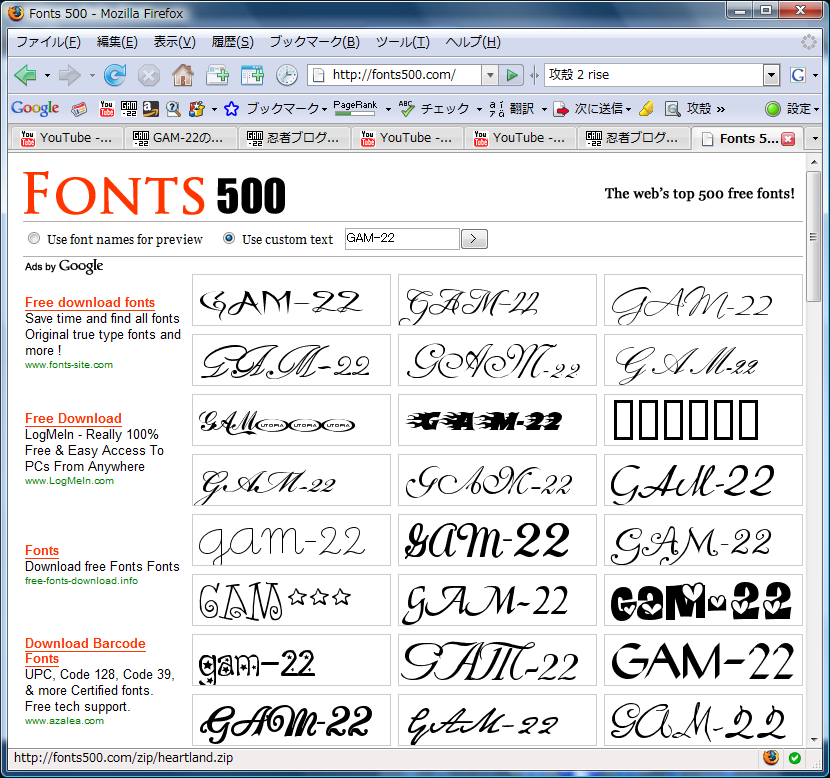830x778 pixels.
Task: Open the 設定 settings dropdown
Action: tap(816, 110)
